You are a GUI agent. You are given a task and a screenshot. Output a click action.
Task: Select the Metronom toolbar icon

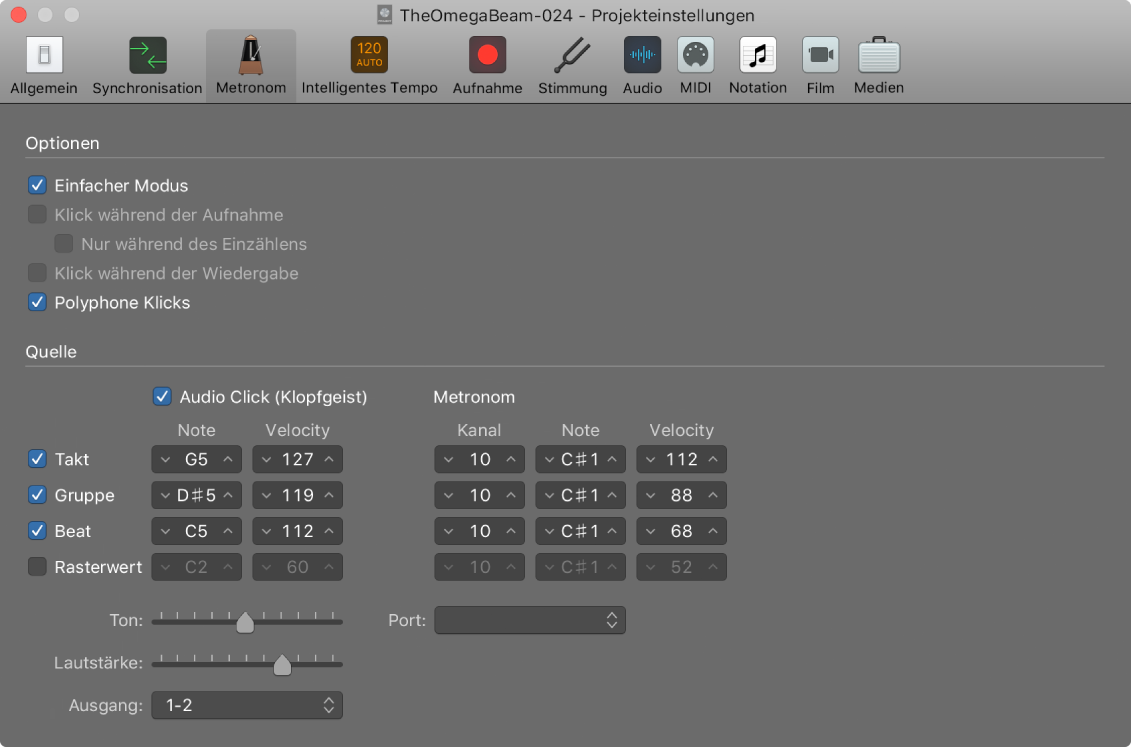point(251,55)
